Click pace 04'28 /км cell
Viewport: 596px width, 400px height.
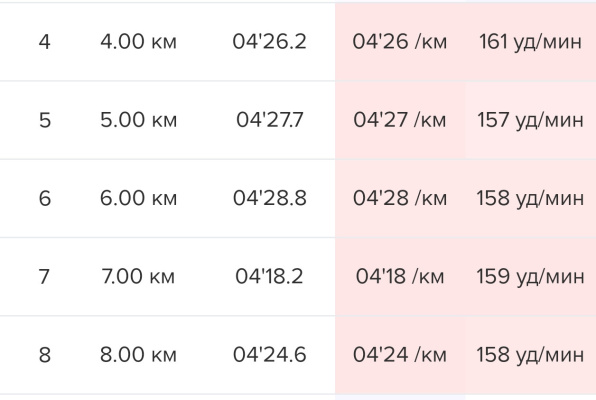(x=400, y=198)
